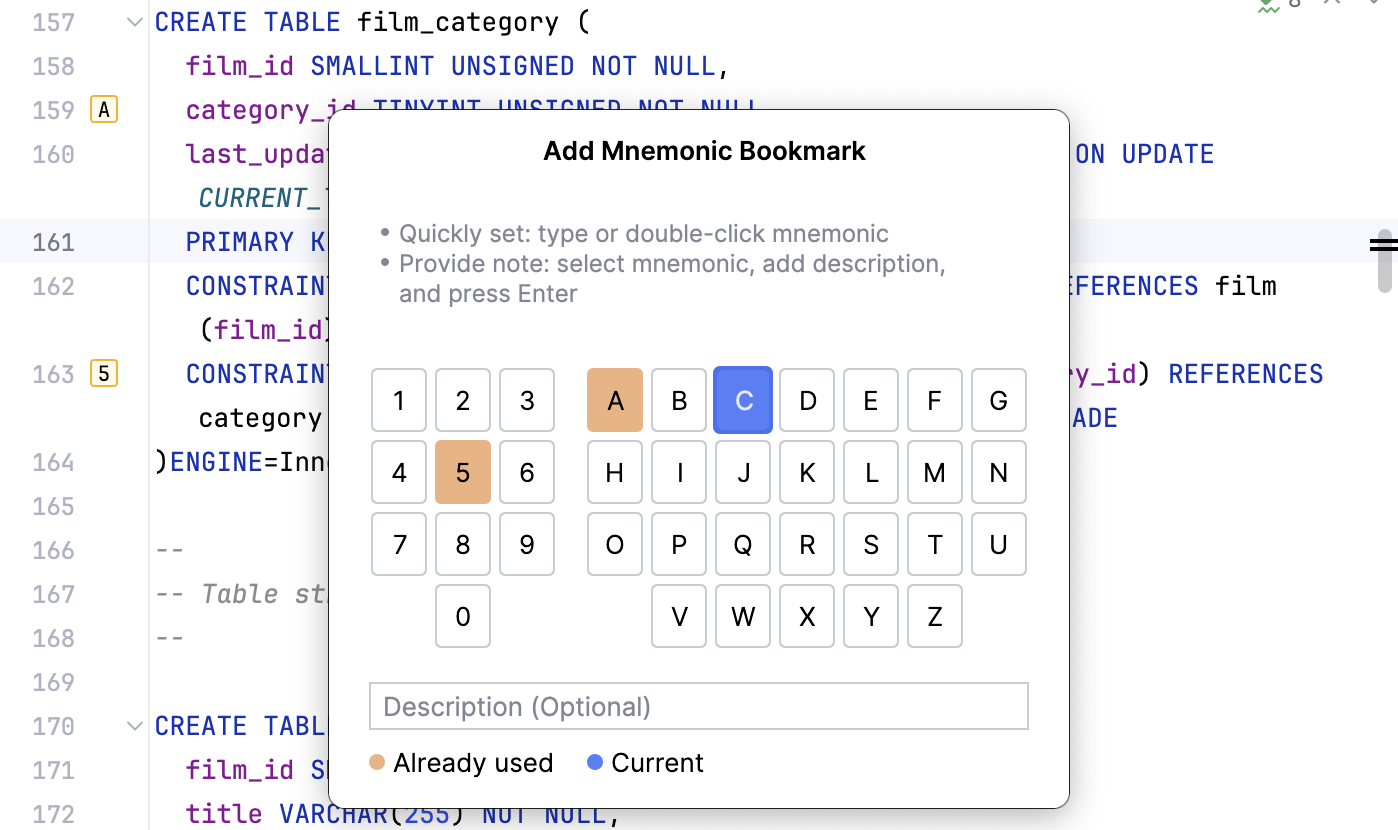Click the "5" bookmark icon beside line 163
The width and height of the screenshot is (1398, 830).
click(x=104, y=373)
